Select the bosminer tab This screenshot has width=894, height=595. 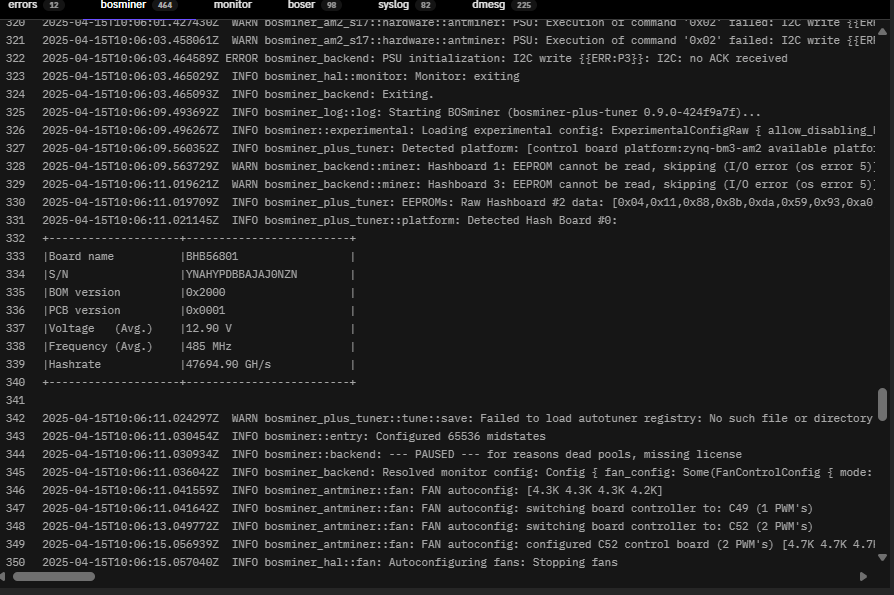[x=137, y=5]
